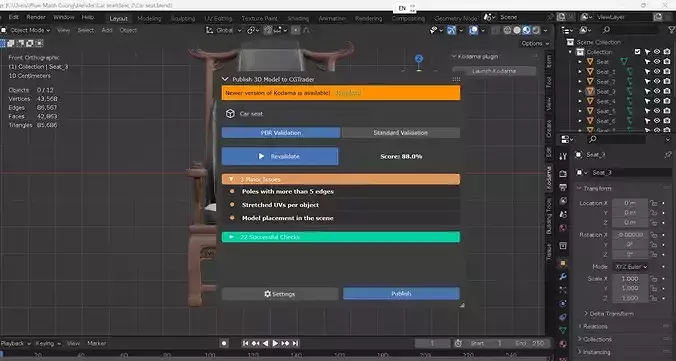Viewport: 676px width, 361px height.
Task: Click the outliner filter funnel icon
Action: 672,30
